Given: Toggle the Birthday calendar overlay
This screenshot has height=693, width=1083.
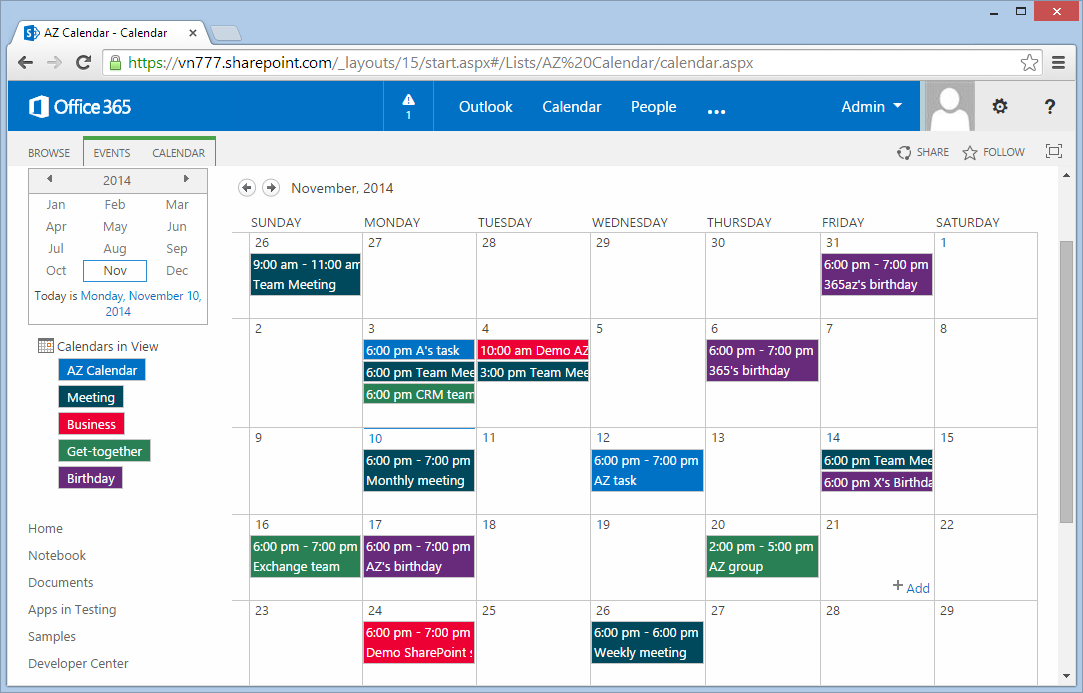Looking at the screenshot, I should pyautogui.click(x=90, y=478).
